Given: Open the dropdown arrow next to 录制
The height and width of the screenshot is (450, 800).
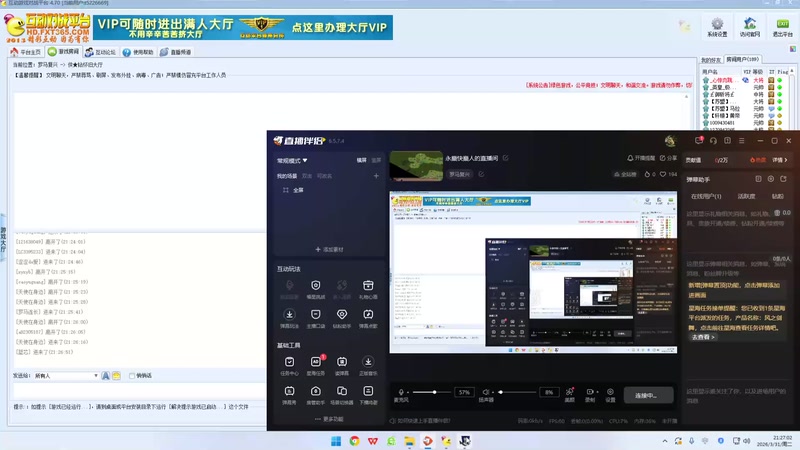Looking at the screenshot, I should (597, 392).
